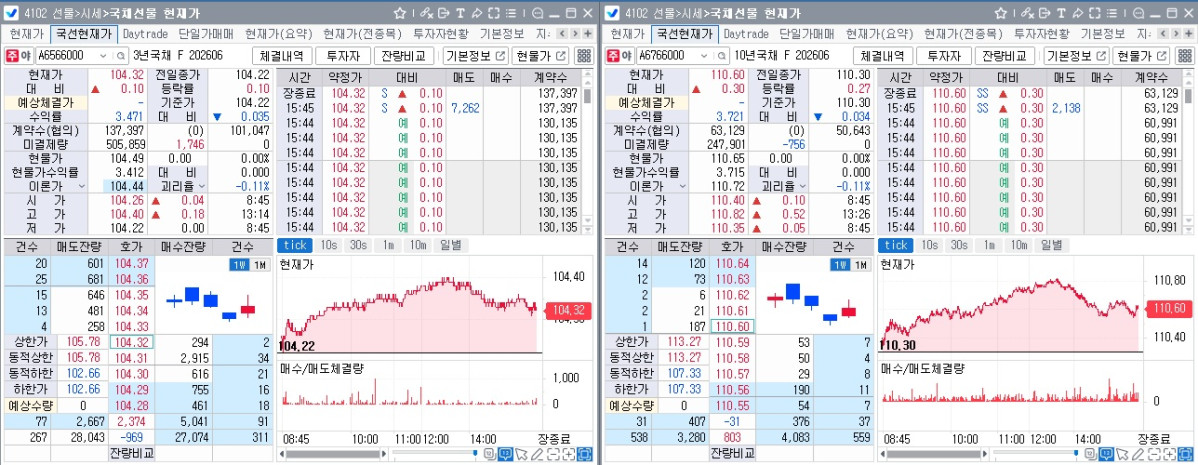Select the 일별 chart interval in right window

[x=1051, y=244]
